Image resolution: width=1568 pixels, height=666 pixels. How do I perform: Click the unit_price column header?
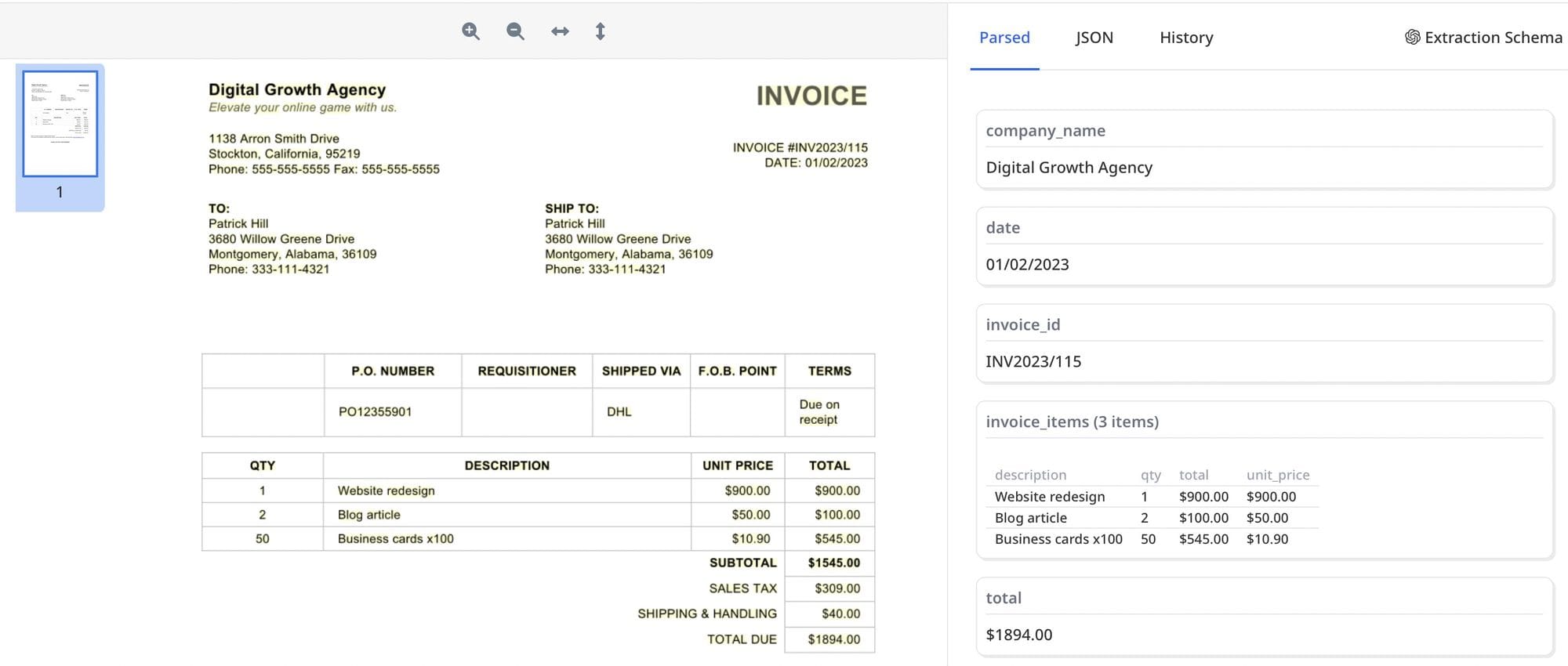[x=1277, y=475]
